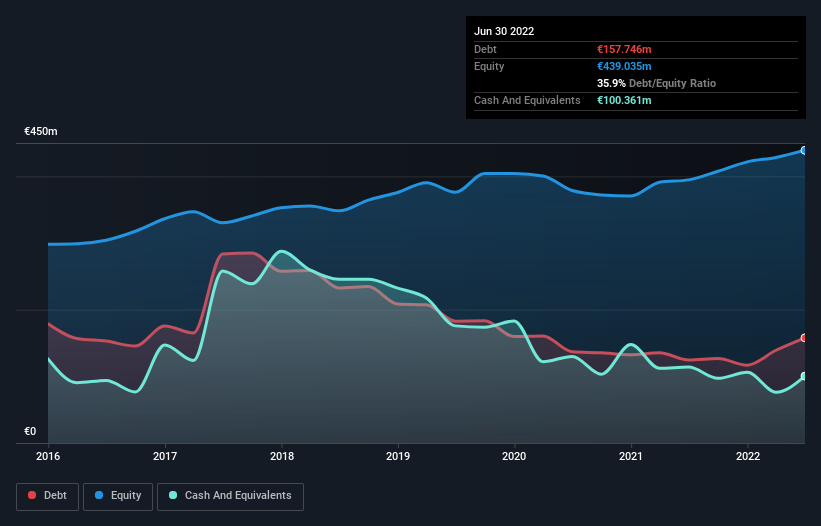Click the Jun 30 2022 tooltip date

click(504, 31)
